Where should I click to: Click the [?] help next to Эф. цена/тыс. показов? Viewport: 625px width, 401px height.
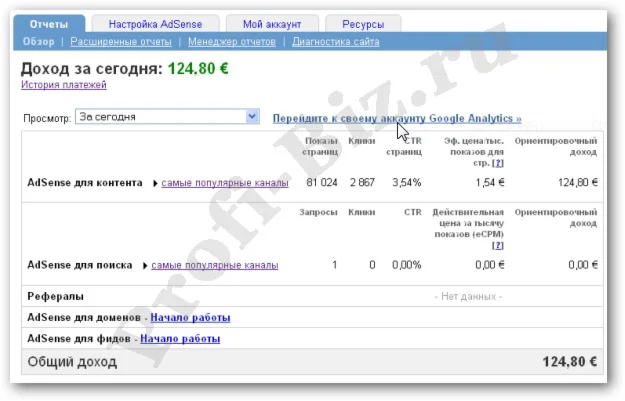498,163
